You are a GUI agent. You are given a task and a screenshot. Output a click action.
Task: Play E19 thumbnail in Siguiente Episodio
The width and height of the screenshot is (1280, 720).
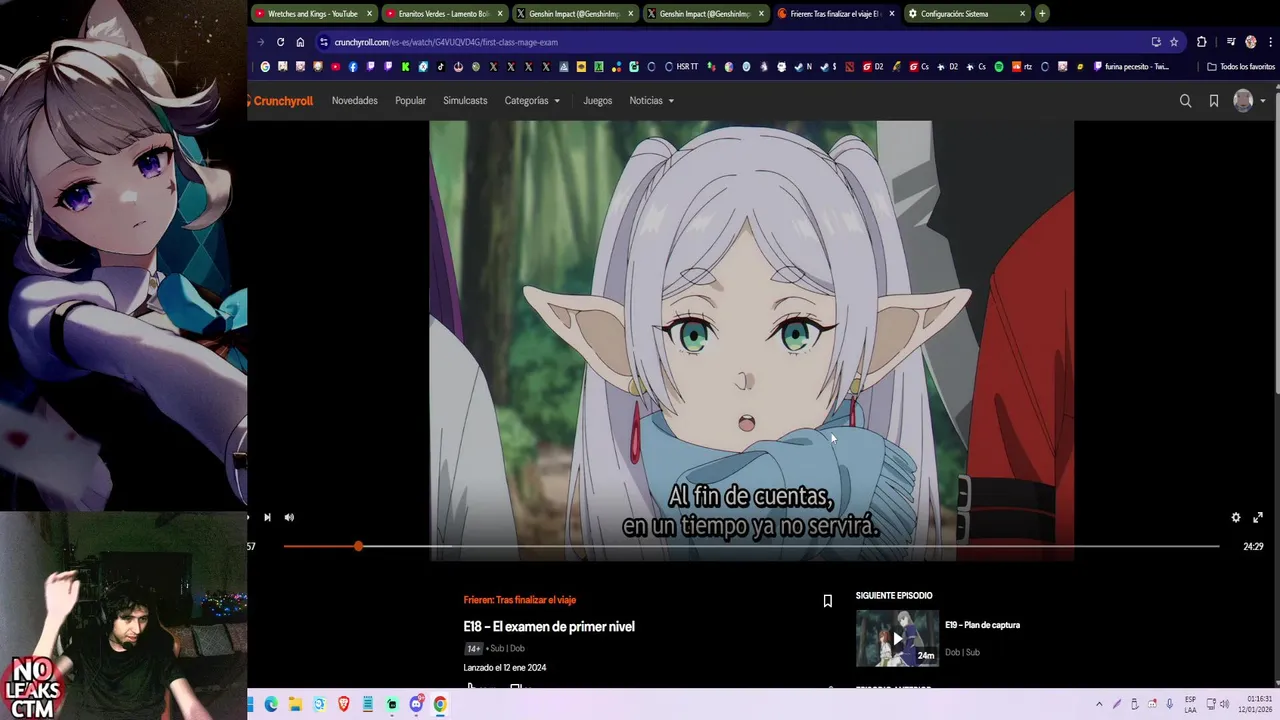(897, 638)
